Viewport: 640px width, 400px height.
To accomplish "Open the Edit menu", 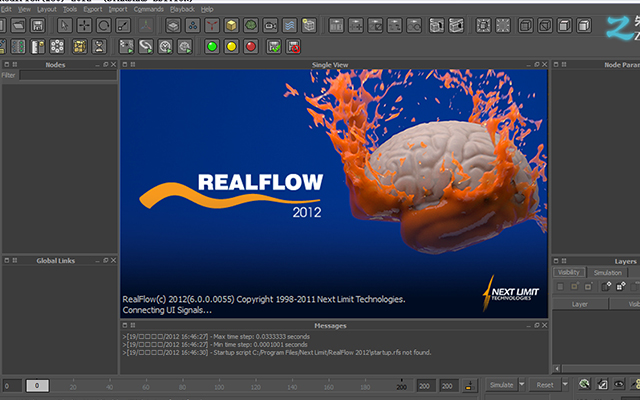I will point(6,9).
